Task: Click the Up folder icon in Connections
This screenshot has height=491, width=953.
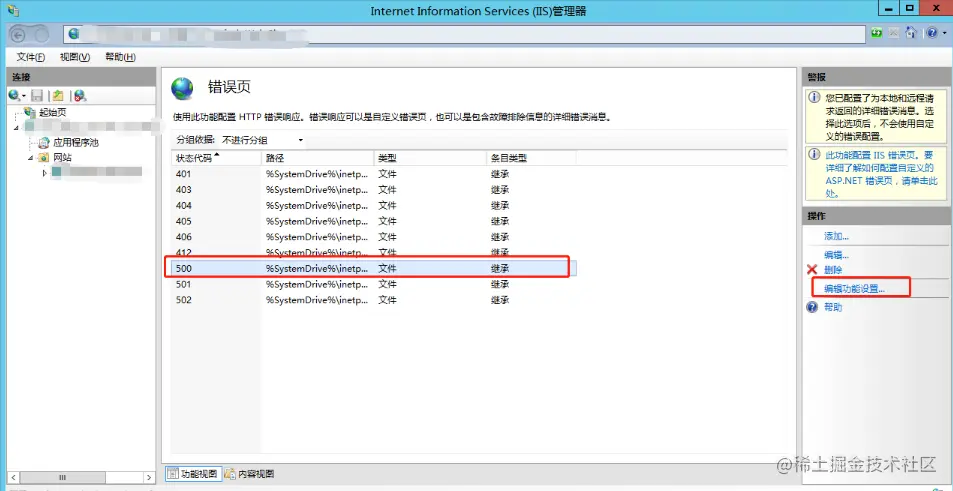Action: point(58,95)
